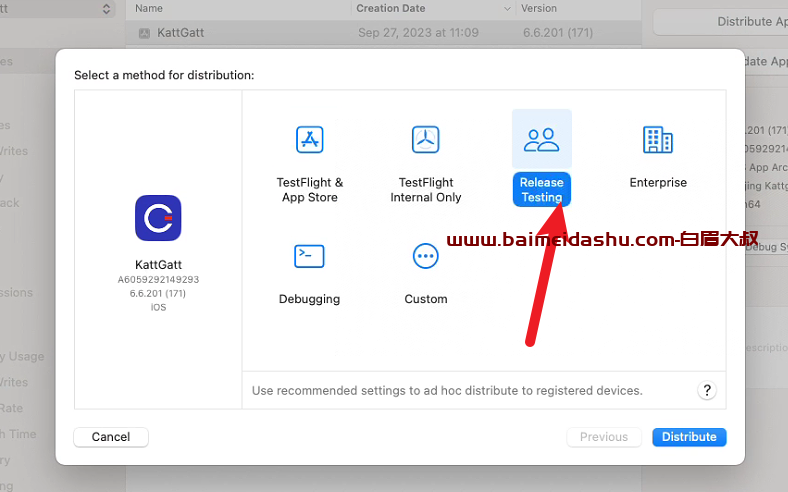Image resolution: width=788 pixels, height=492 pixels.
Task: Choose the Custom ellipsis icon
Action: [426, 256]
